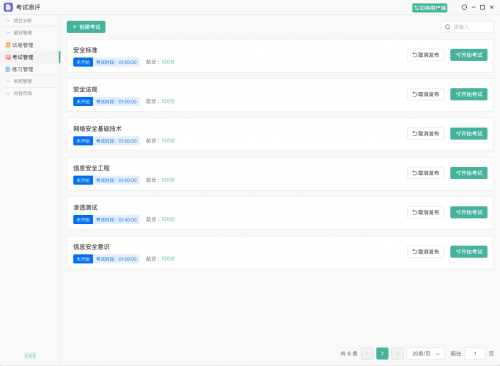Click the 未开始 tag on 渗透测试
The image size is (500, 366).
[x=83, y=219]
